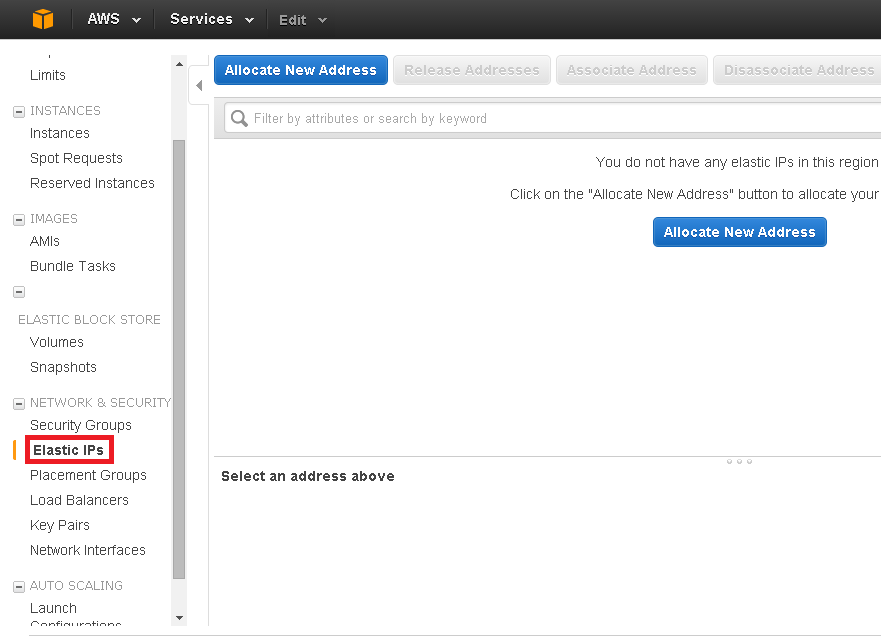The width and height of the screenshot is (881, 636).
Task: Collapse the INSTANCES section
Action: point(19,111)
